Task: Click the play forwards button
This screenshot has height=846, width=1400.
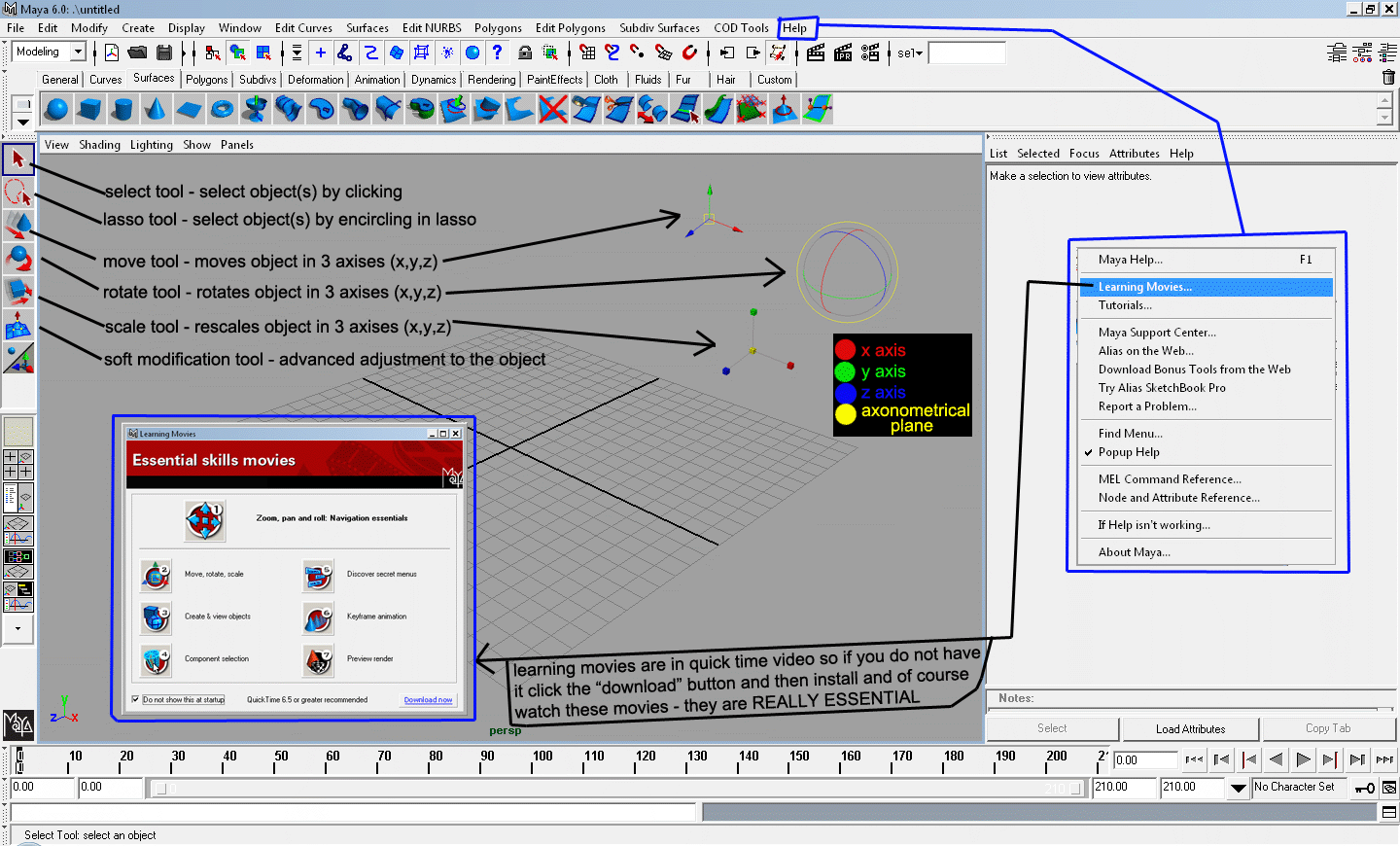Action: (1304, 759)
